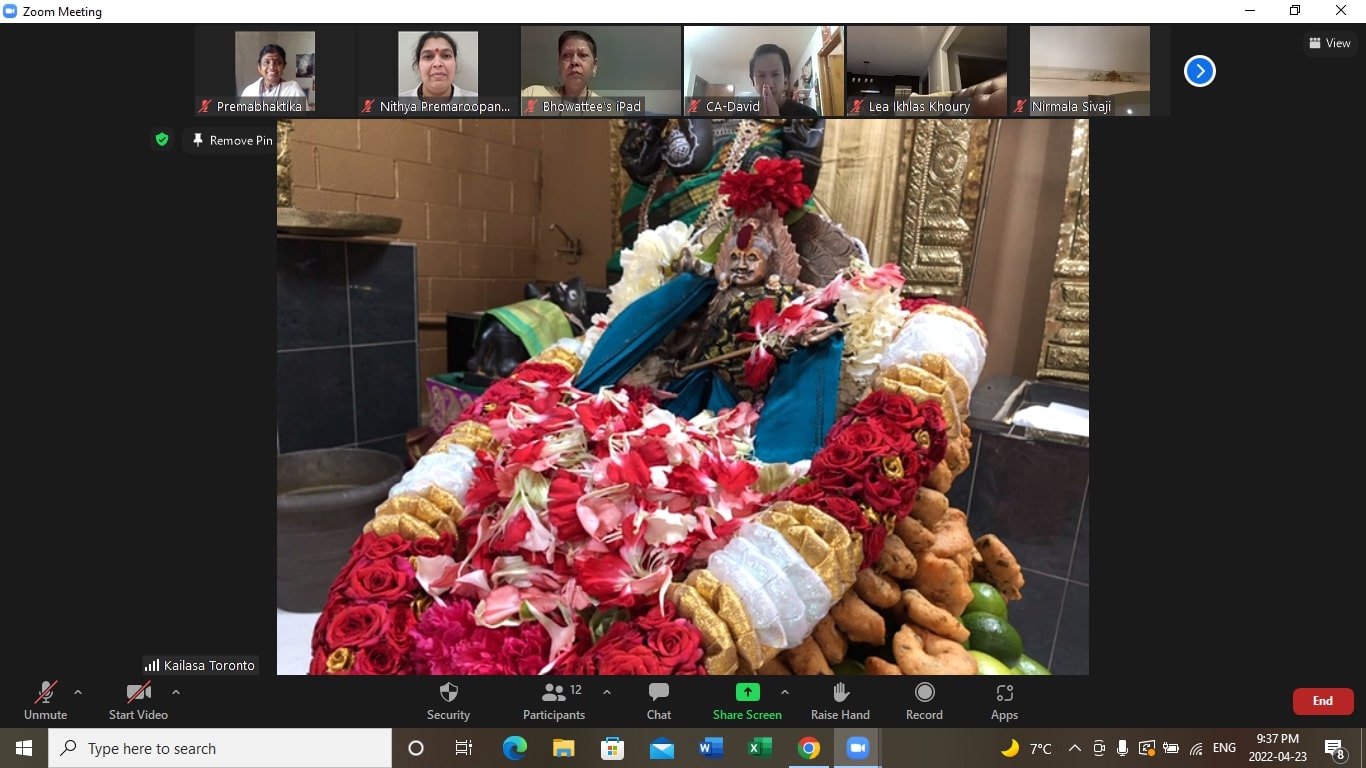
Task: Toggle Start Video on
Action: (138, 701)
